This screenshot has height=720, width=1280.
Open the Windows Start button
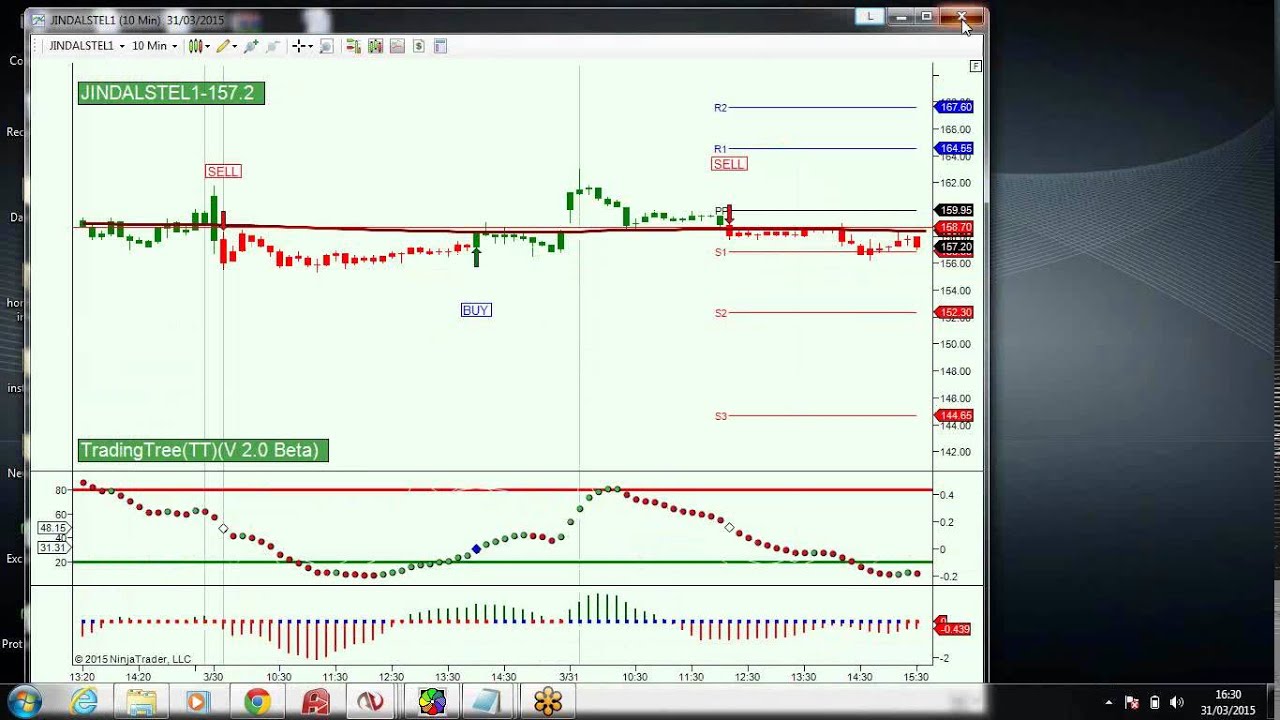23,702
